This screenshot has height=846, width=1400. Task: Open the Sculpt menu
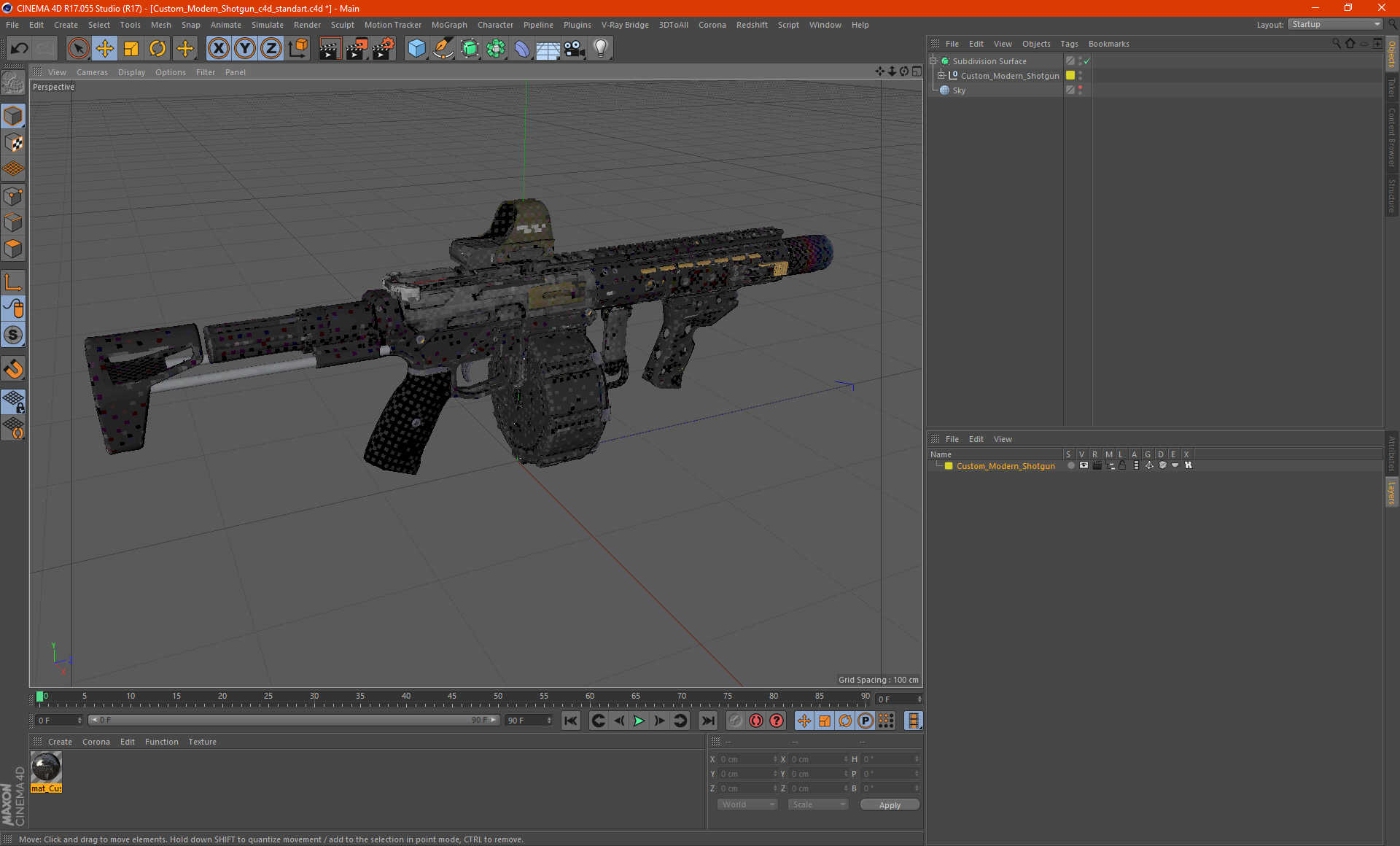(342, 25)
